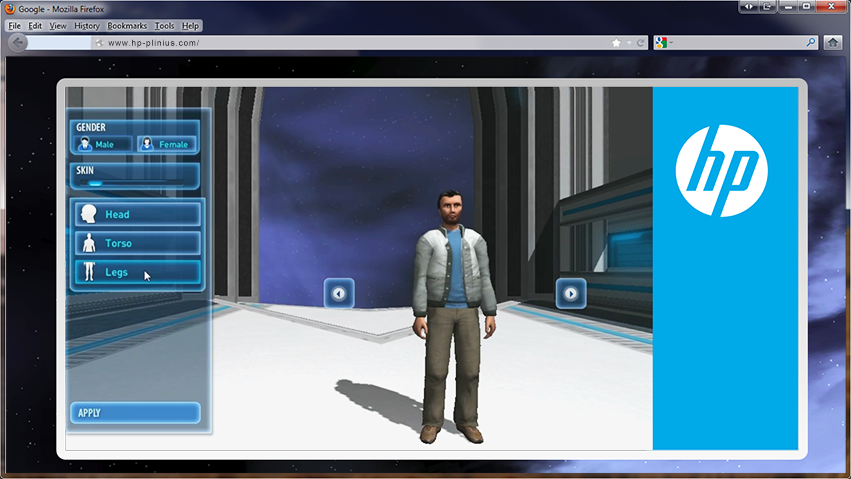Image resolution: width=851 pixels, height=479 pixels.
Task: Open URL history dropdown arrow
Action: [629, 43]
